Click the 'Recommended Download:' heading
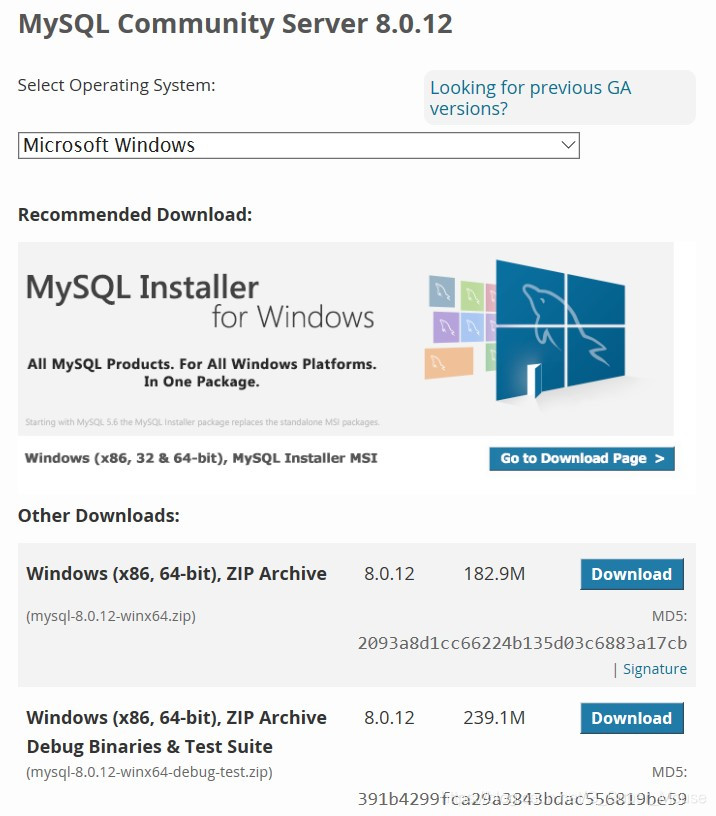The width and height of the screenshot is (716, 816). click(135, 214)
